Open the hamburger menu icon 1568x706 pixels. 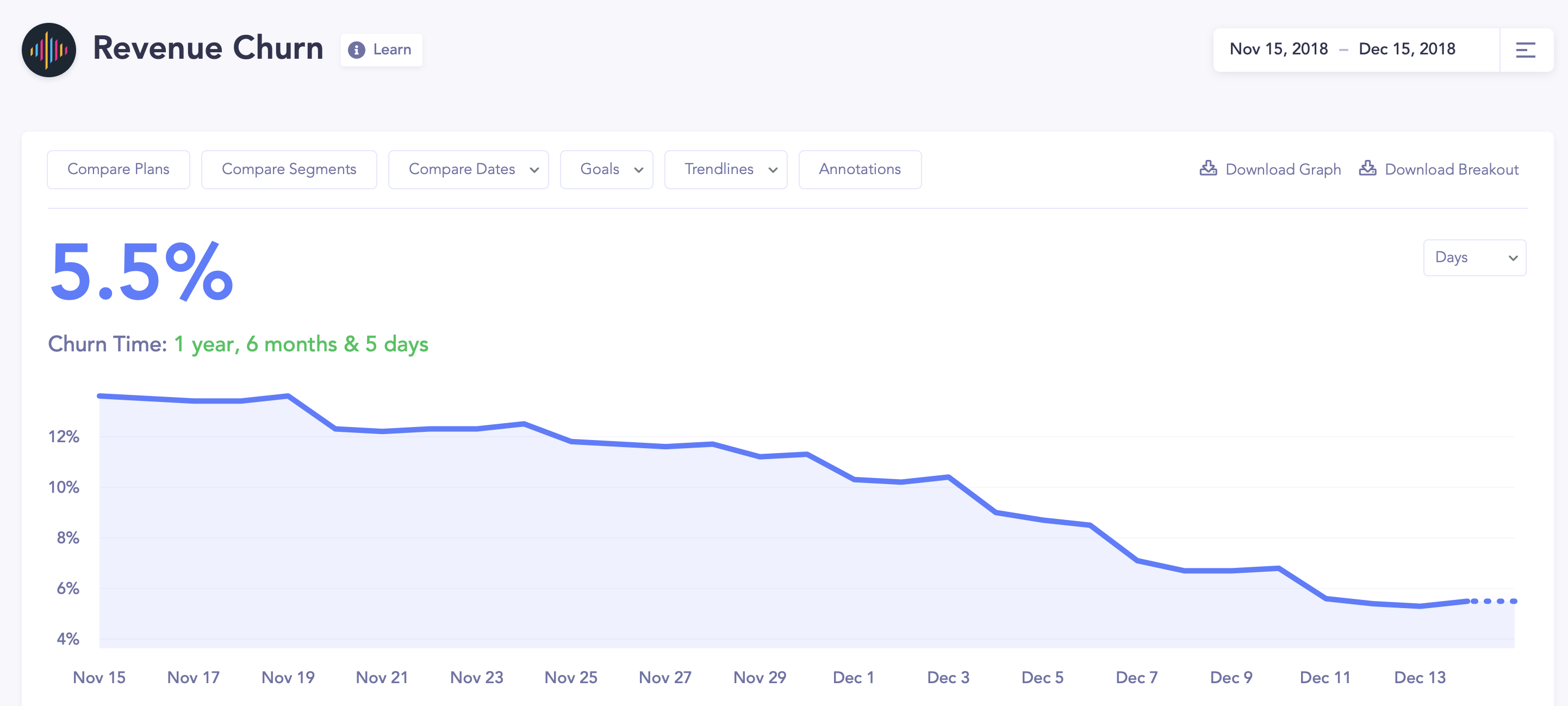pyautogui.click(x=1526, y=50)
